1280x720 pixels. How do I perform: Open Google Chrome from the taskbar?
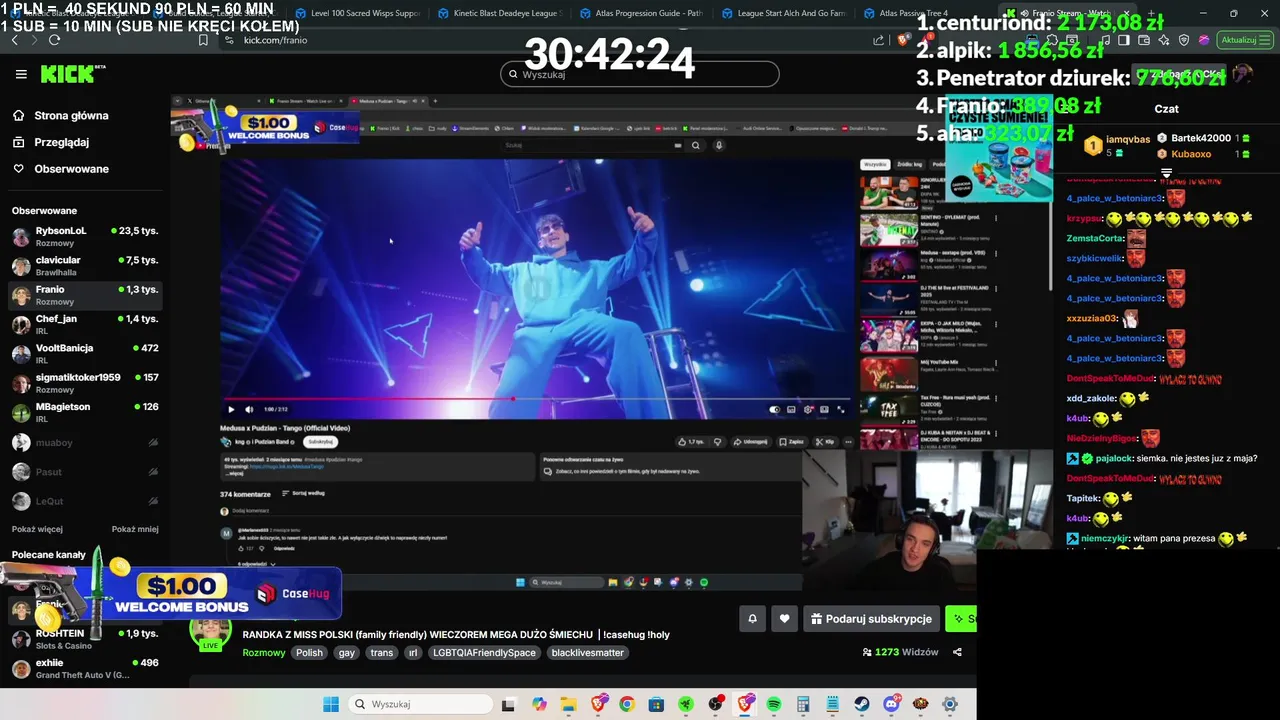pos(627,704)
